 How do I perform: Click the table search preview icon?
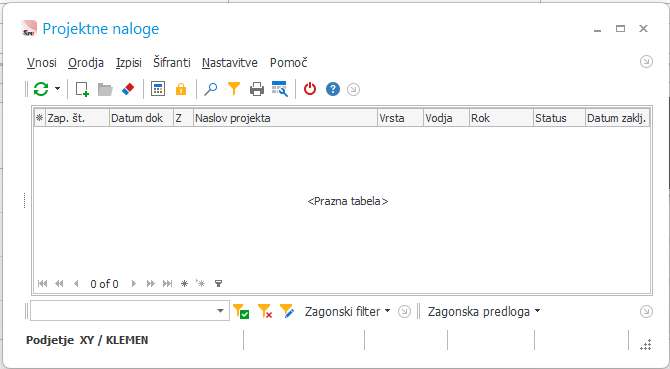(280, 89)
